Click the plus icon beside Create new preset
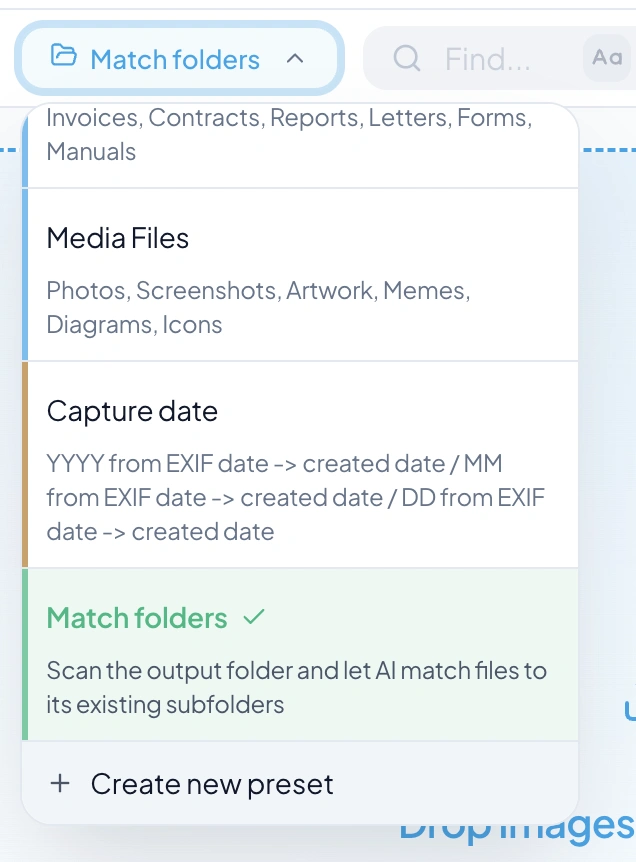 tap(61, 784)
